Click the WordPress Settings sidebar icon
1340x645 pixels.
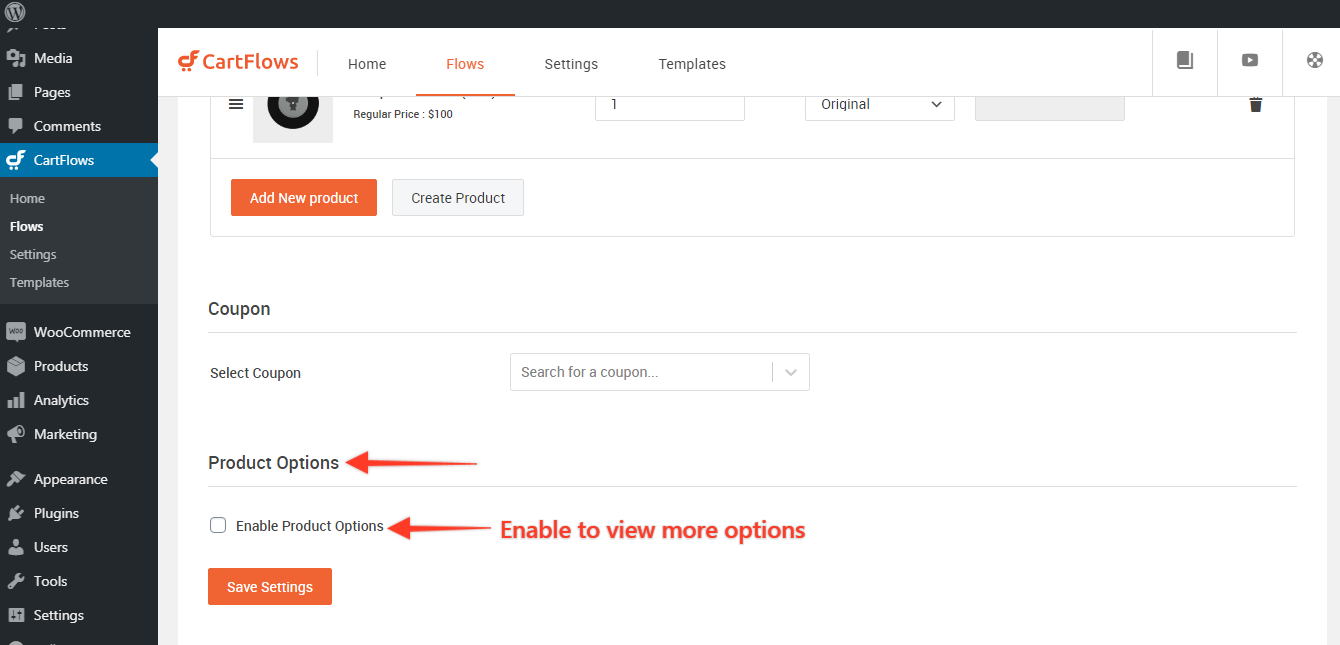16,615
